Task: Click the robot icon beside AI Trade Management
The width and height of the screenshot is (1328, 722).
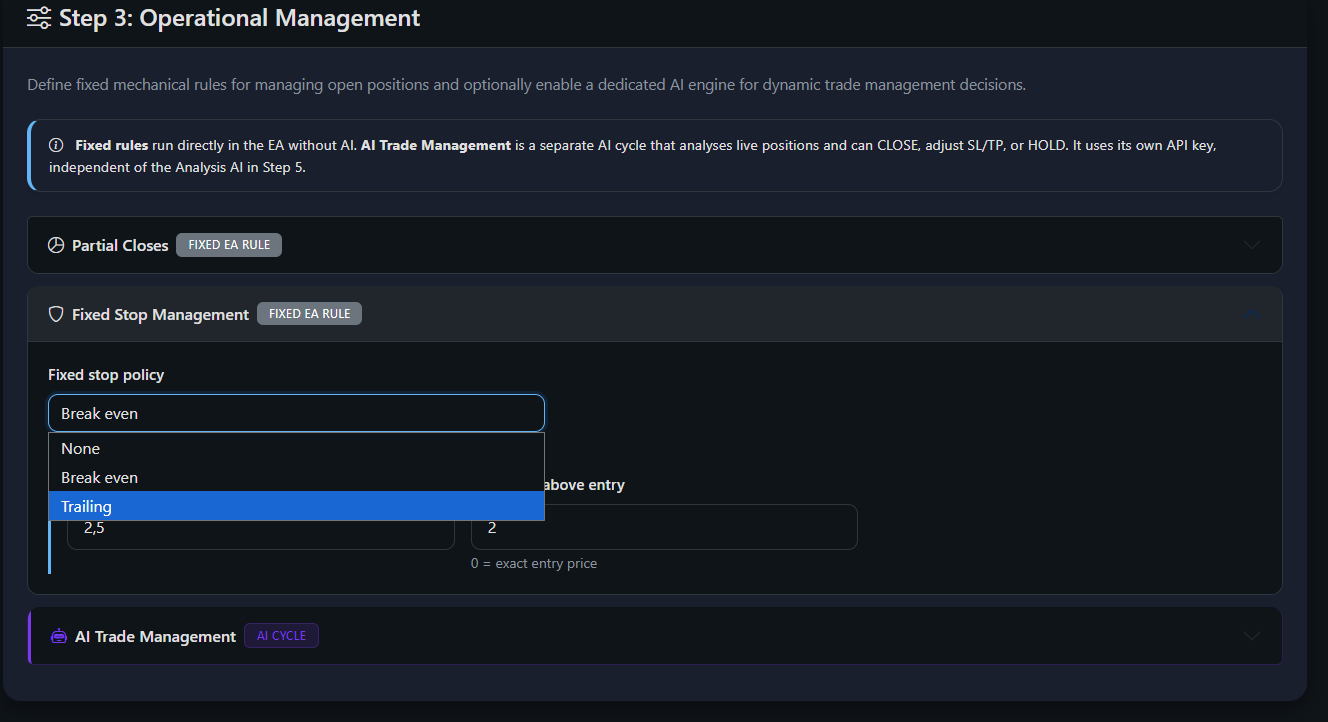Action: (x=59, y=636)
